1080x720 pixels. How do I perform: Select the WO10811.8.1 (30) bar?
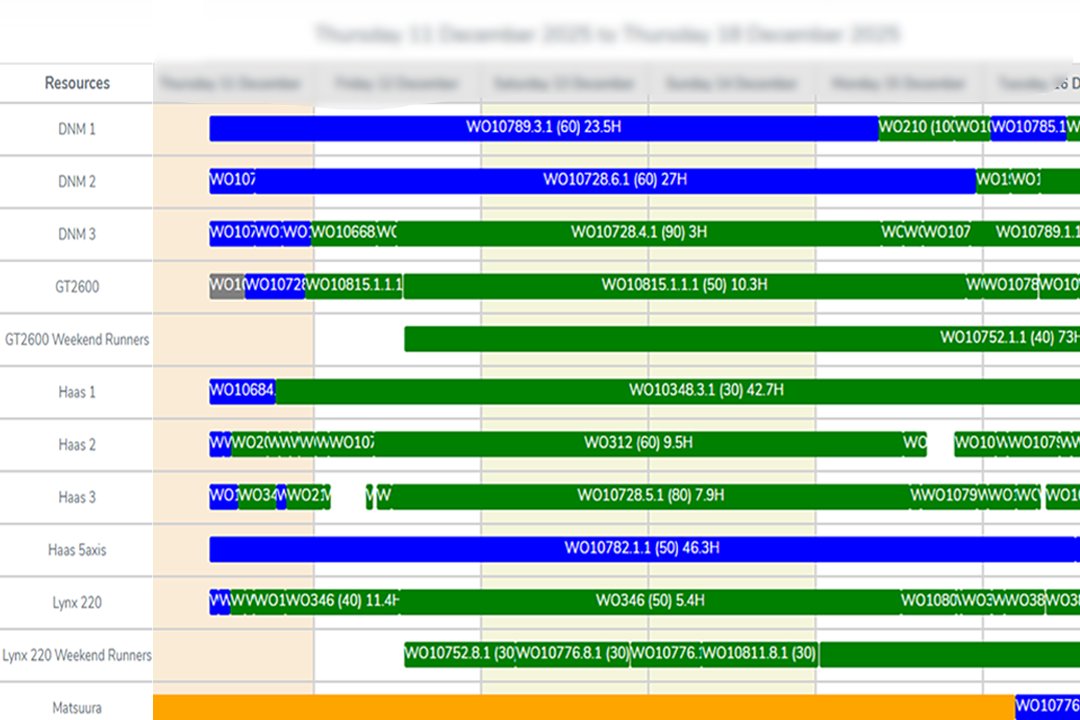click(759, 654)
